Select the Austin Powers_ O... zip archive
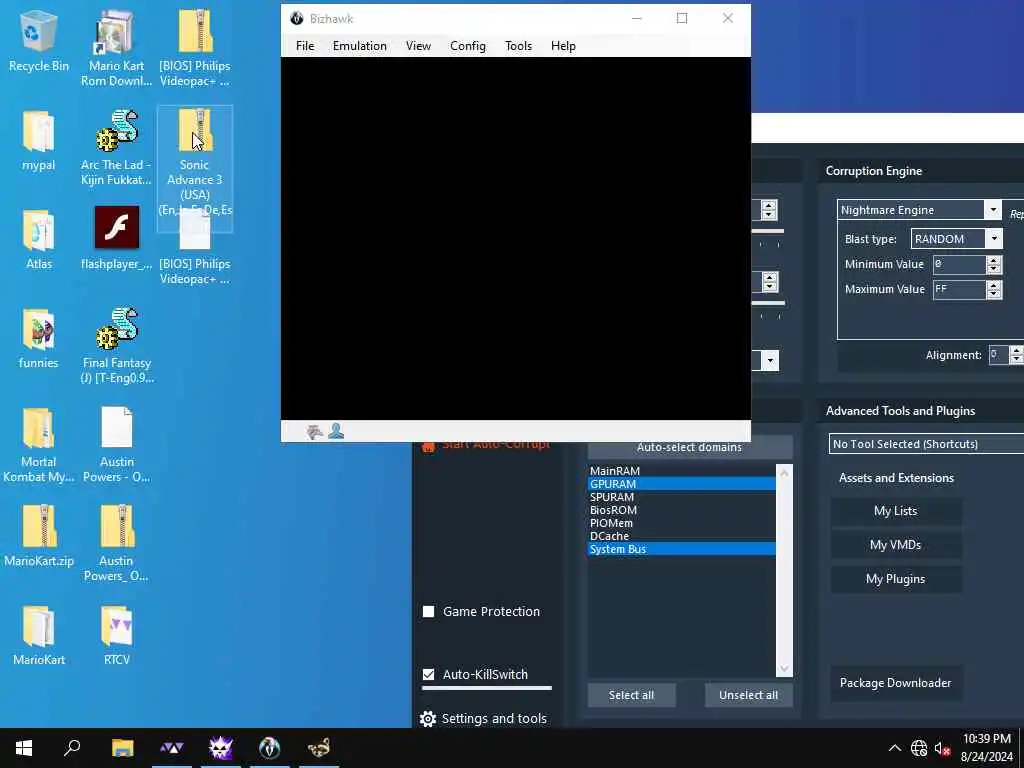 pos(116,543)
